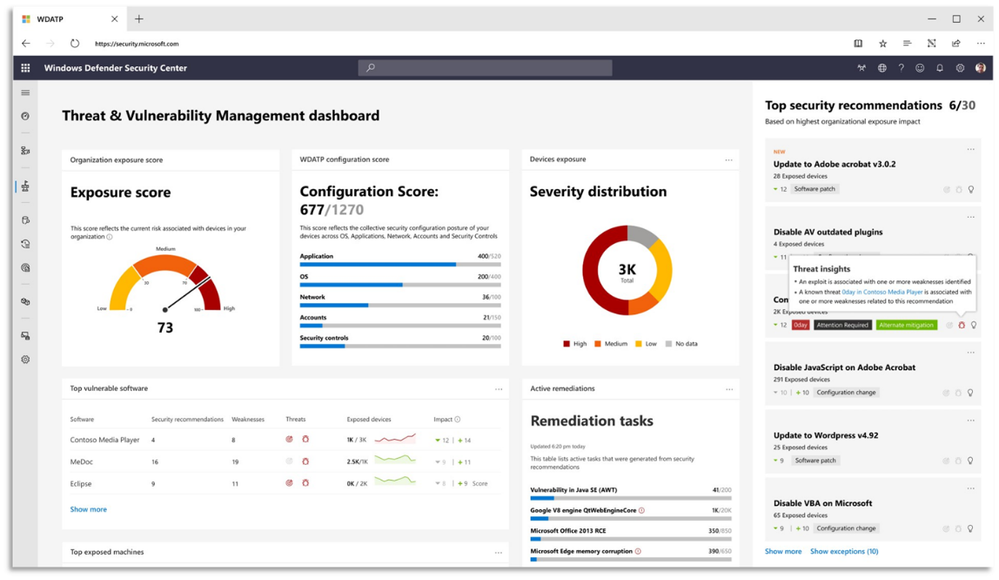Screen dimensions: 999x580
Task: Go back with browser back arrow
Action: [25, 43]
